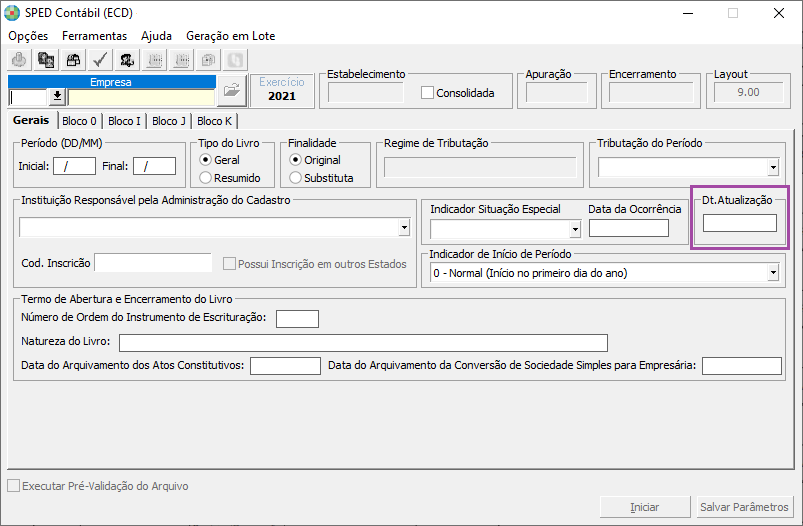The height and width of the screenshot is (526, 803).
Task: Click the grayed stamp icon in the toolbar
Action: point(19,60)
